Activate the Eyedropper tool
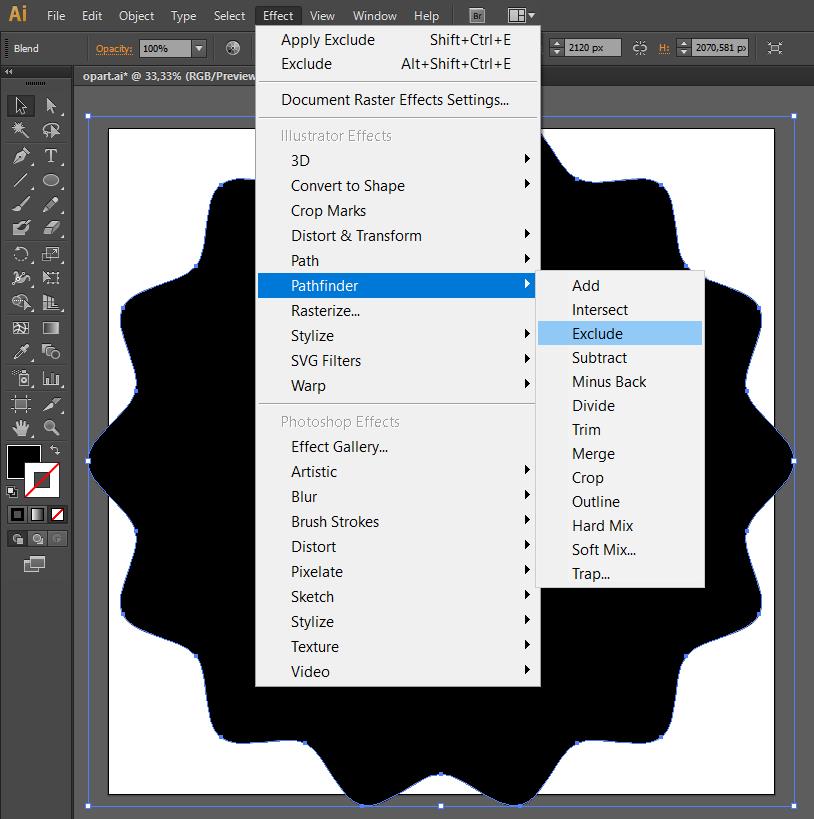Viewport: 814px width, 819px height. [20, 352]
